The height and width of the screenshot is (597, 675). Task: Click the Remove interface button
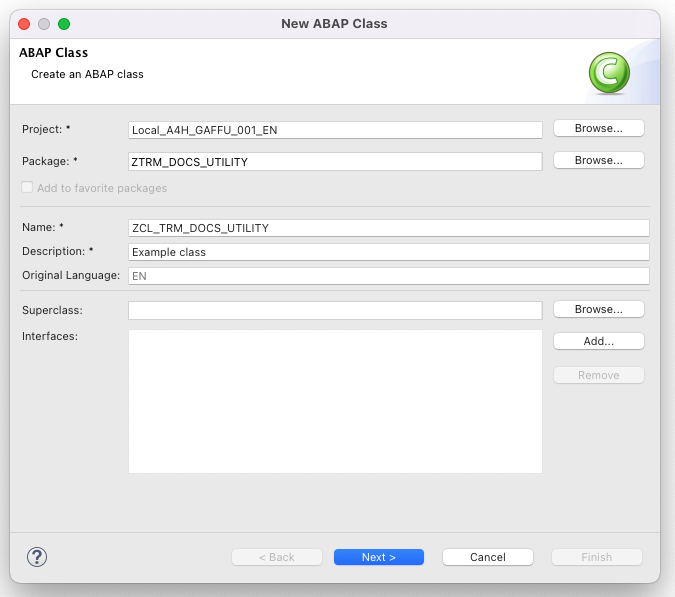point(598,375)
